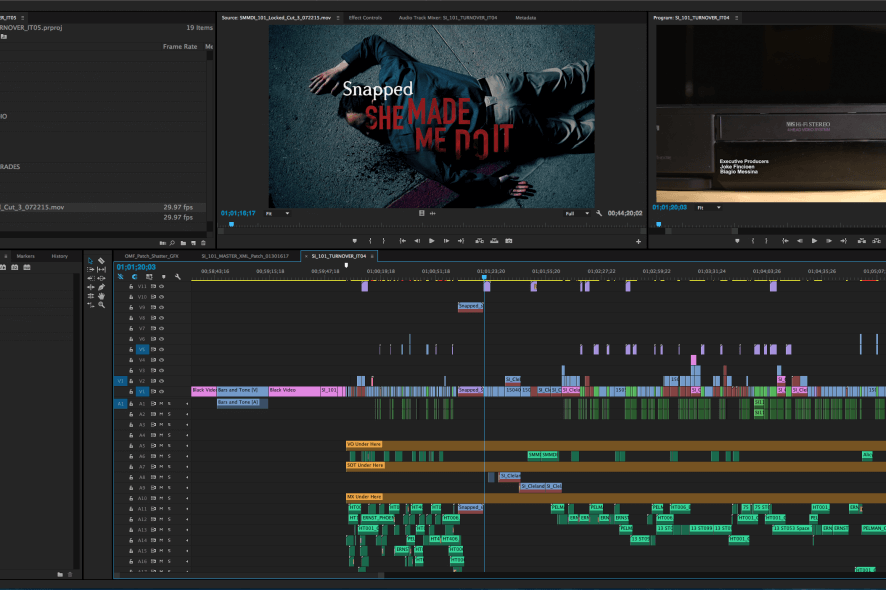Click timeline timecode 01;01;20;03

[136, 267]
